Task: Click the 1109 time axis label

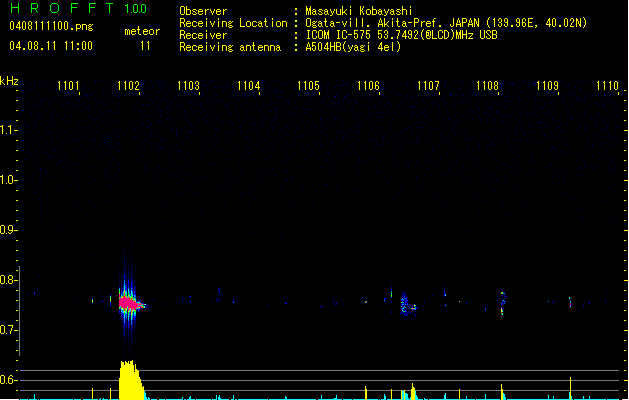Action: [548, 85]
